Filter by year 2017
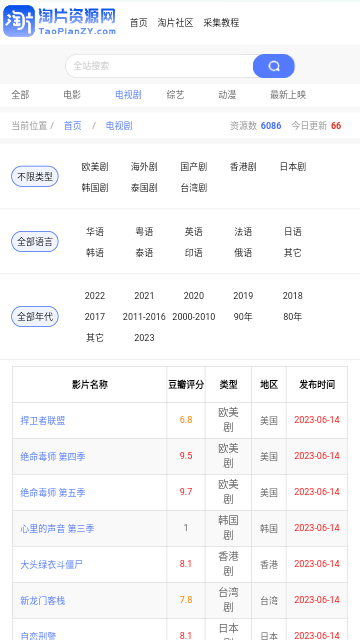360x640 pixels. coord(95,317)
